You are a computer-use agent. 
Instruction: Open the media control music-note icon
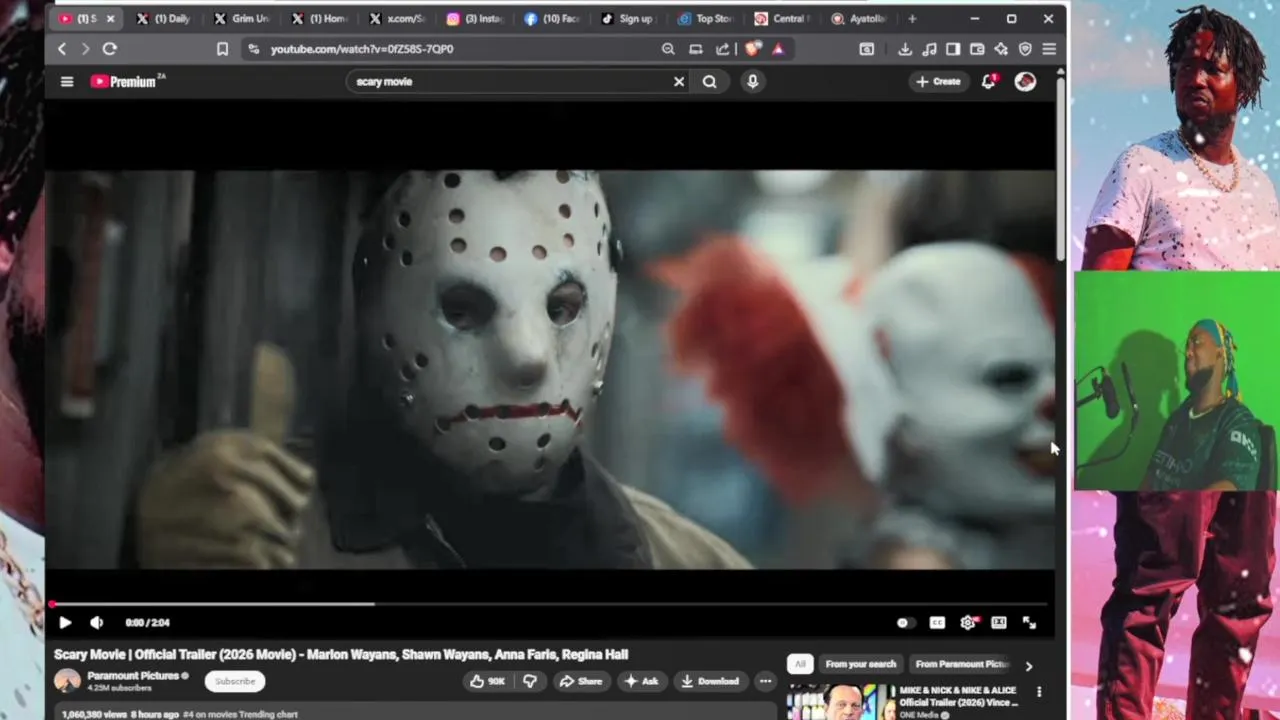(929, 49)
